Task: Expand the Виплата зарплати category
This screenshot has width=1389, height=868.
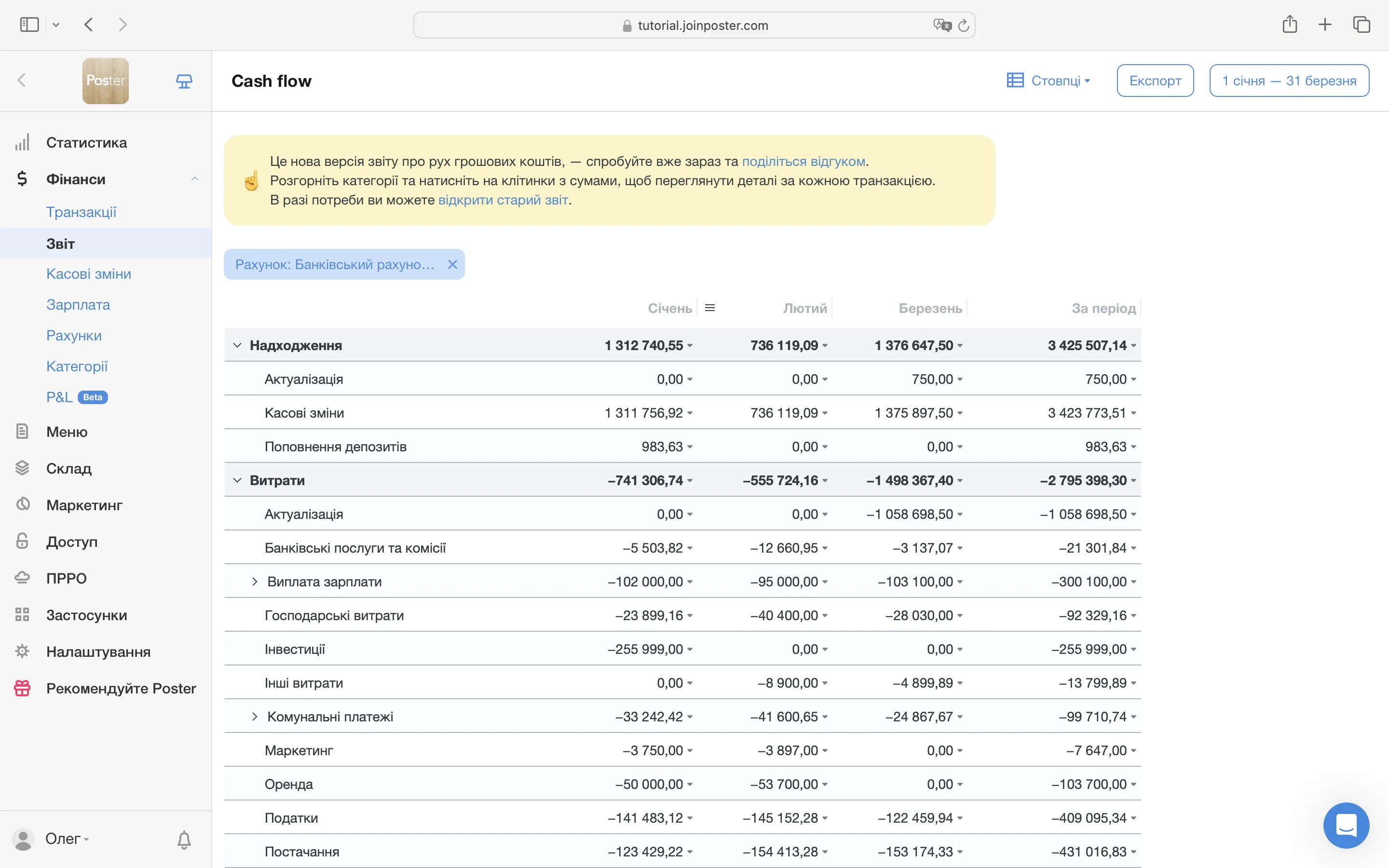Action: tap(255, 582)
